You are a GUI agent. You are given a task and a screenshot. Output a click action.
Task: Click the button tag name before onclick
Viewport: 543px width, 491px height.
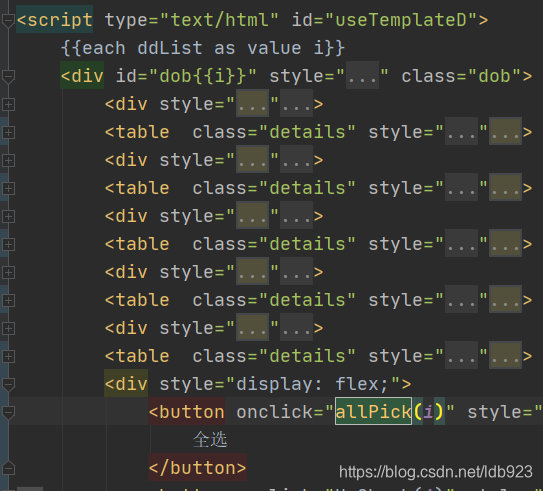tap(192, 412)
